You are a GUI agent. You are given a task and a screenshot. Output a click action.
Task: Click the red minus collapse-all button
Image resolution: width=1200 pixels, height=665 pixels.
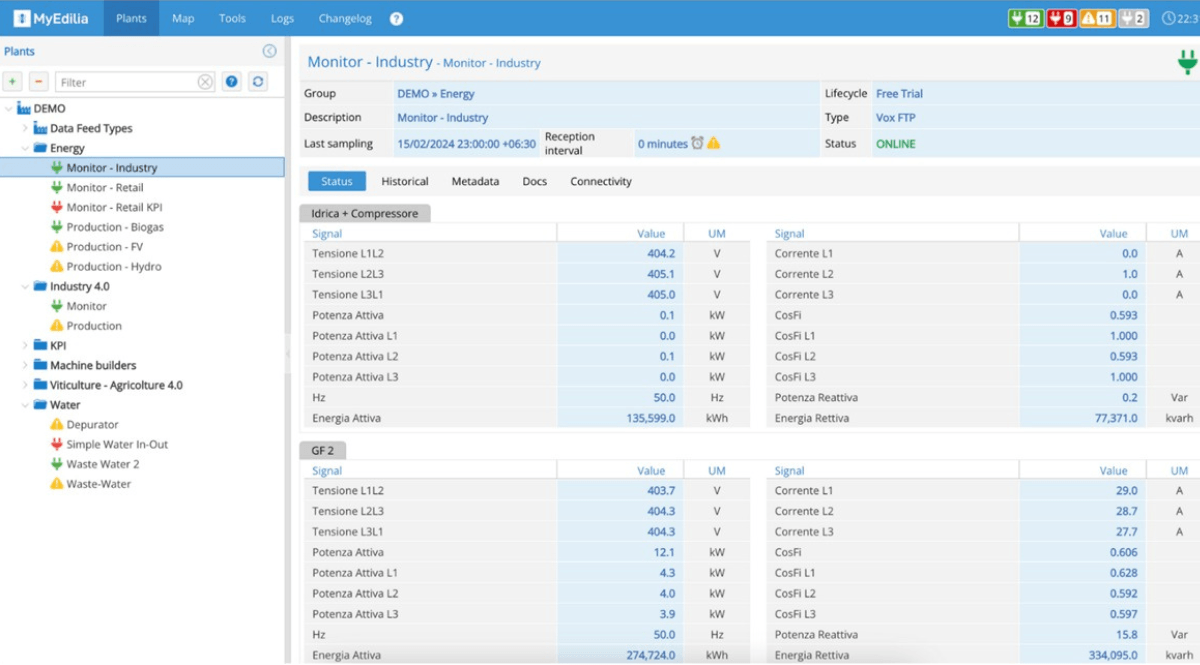(x=38, y=82)
